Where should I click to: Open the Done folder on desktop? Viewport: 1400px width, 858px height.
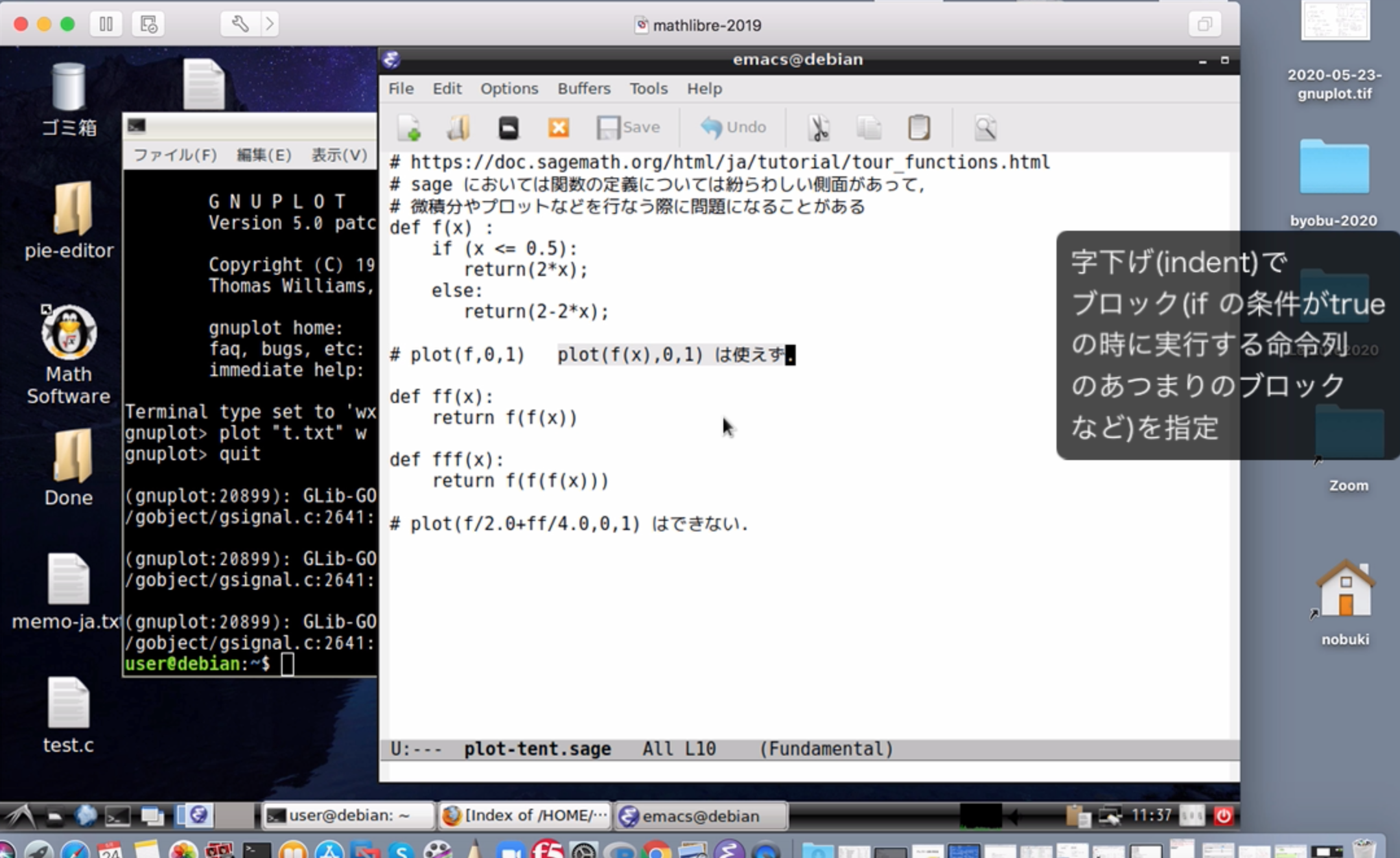(x=69, y=468)
